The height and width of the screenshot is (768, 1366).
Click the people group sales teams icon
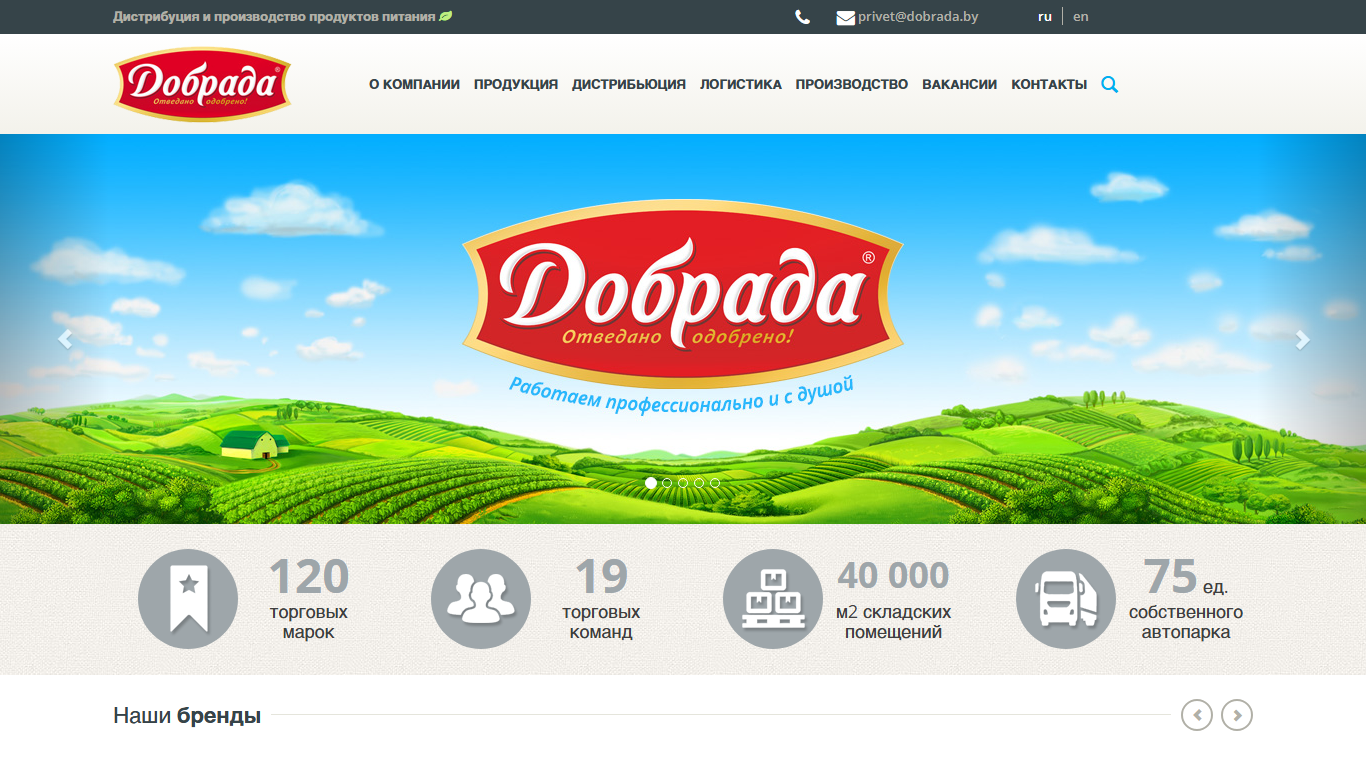pyautogui.click(x=481, y=599)
